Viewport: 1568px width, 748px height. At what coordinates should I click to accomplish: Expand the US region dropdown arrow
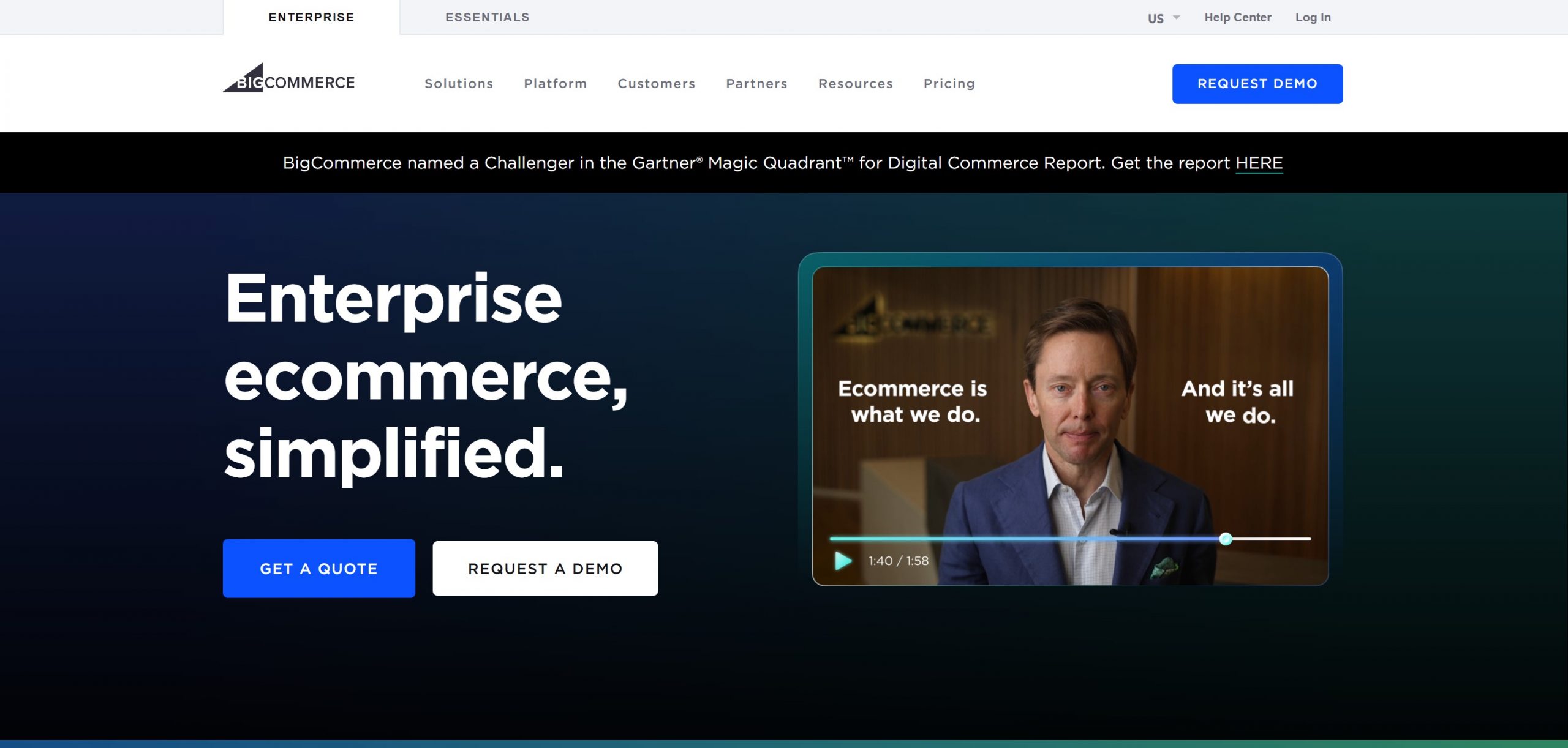[x=1176, y=17]
